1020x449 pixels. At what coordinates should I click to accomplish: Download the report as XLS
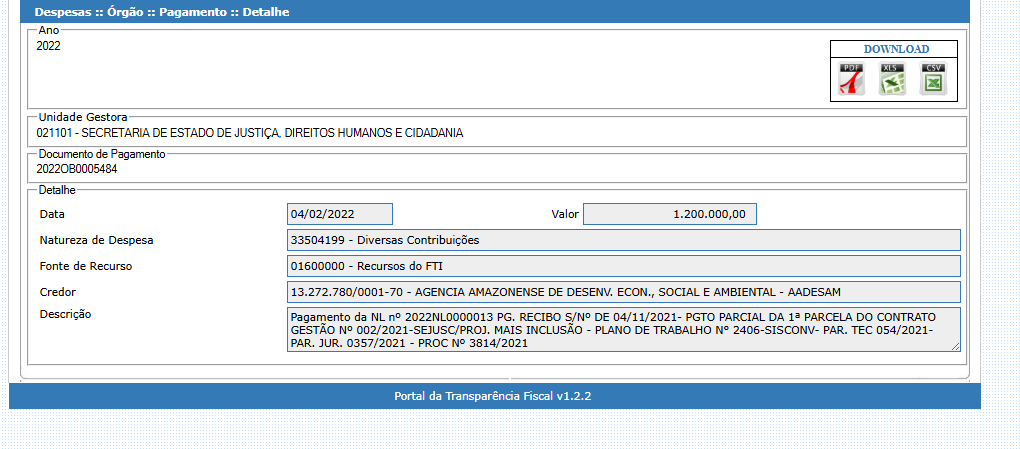coord(892,79)
